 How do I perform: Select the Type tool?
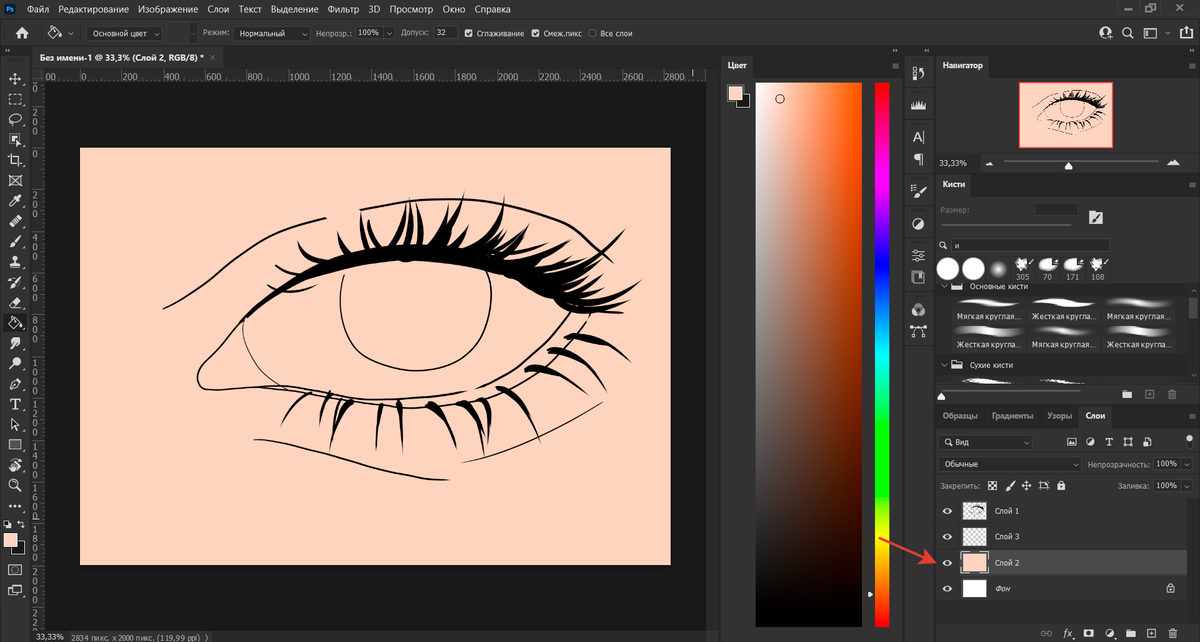[15, 404]
